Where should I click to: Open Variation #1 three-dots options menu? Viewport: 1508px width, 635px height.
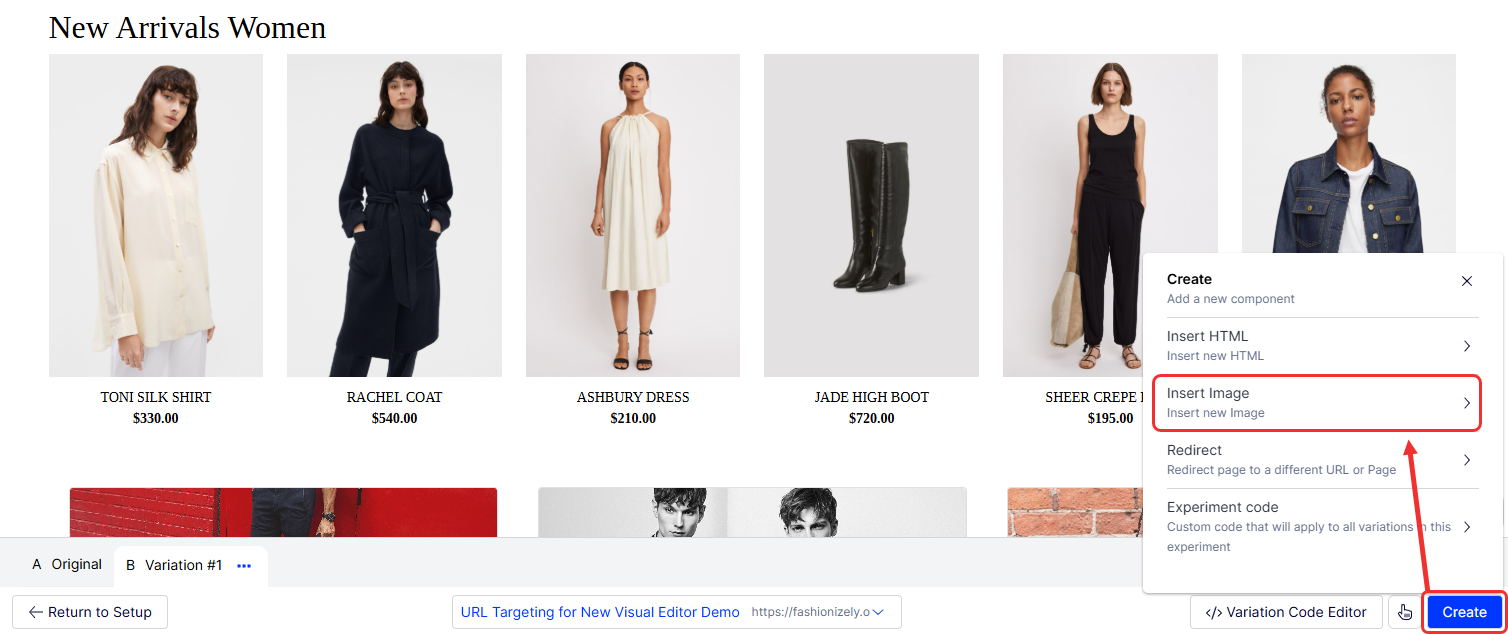244,566
